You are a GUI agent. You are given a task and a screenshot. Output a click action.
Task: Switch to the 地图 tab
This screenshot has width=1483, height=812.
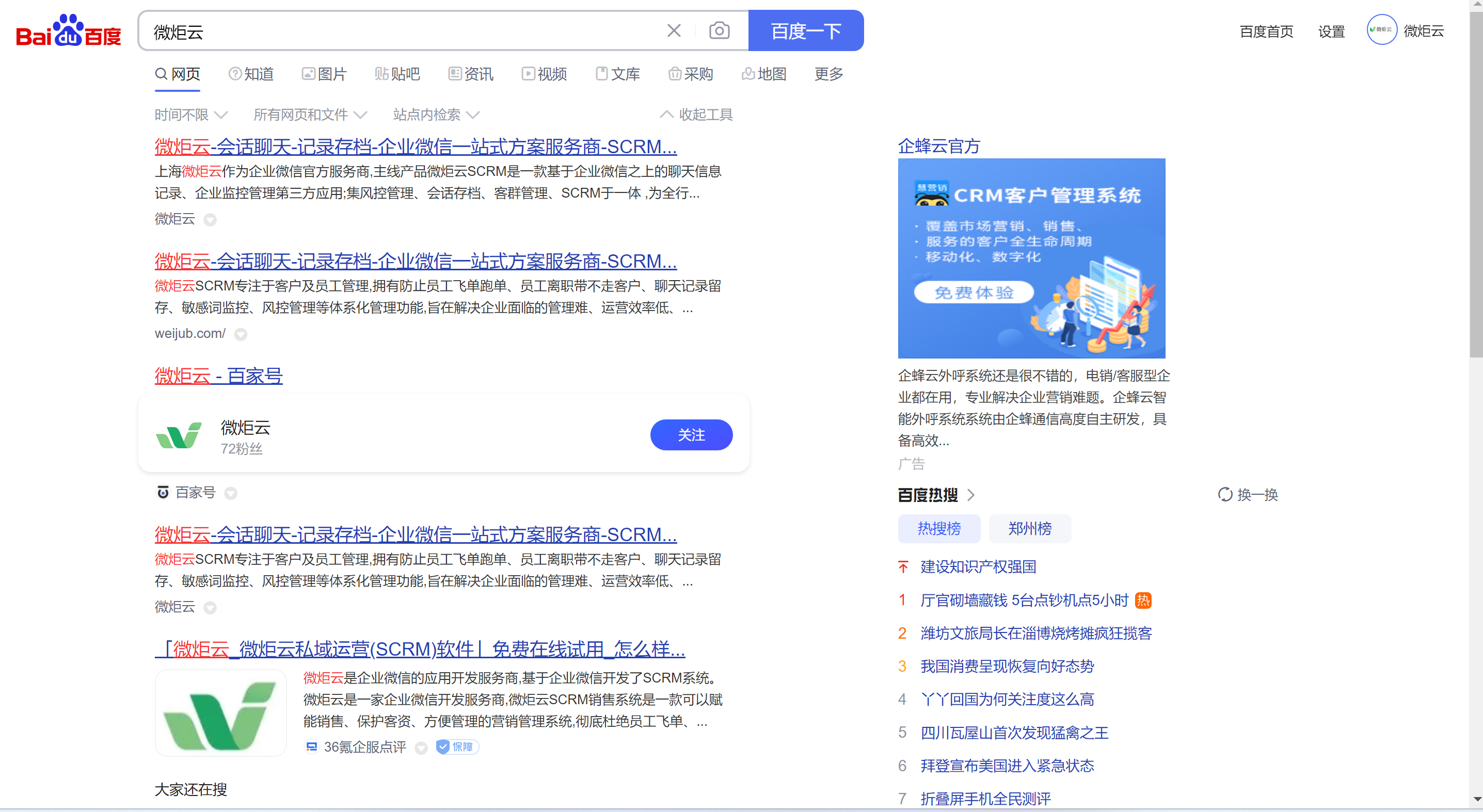click(x=764, y=74)
